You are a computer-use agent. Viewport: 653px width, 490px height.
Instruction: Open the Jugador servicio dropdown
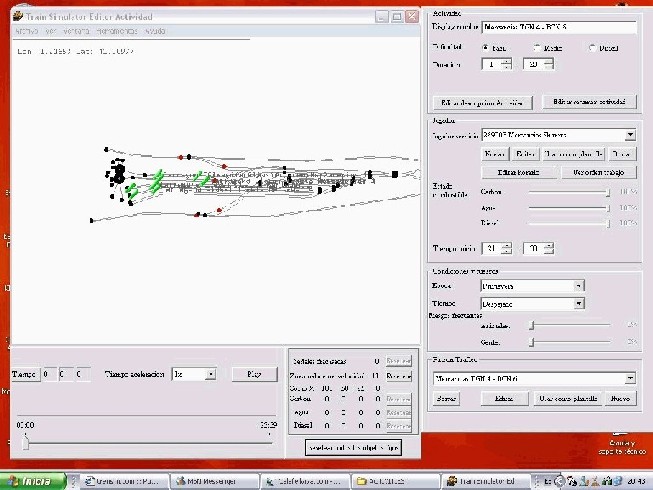630,134
